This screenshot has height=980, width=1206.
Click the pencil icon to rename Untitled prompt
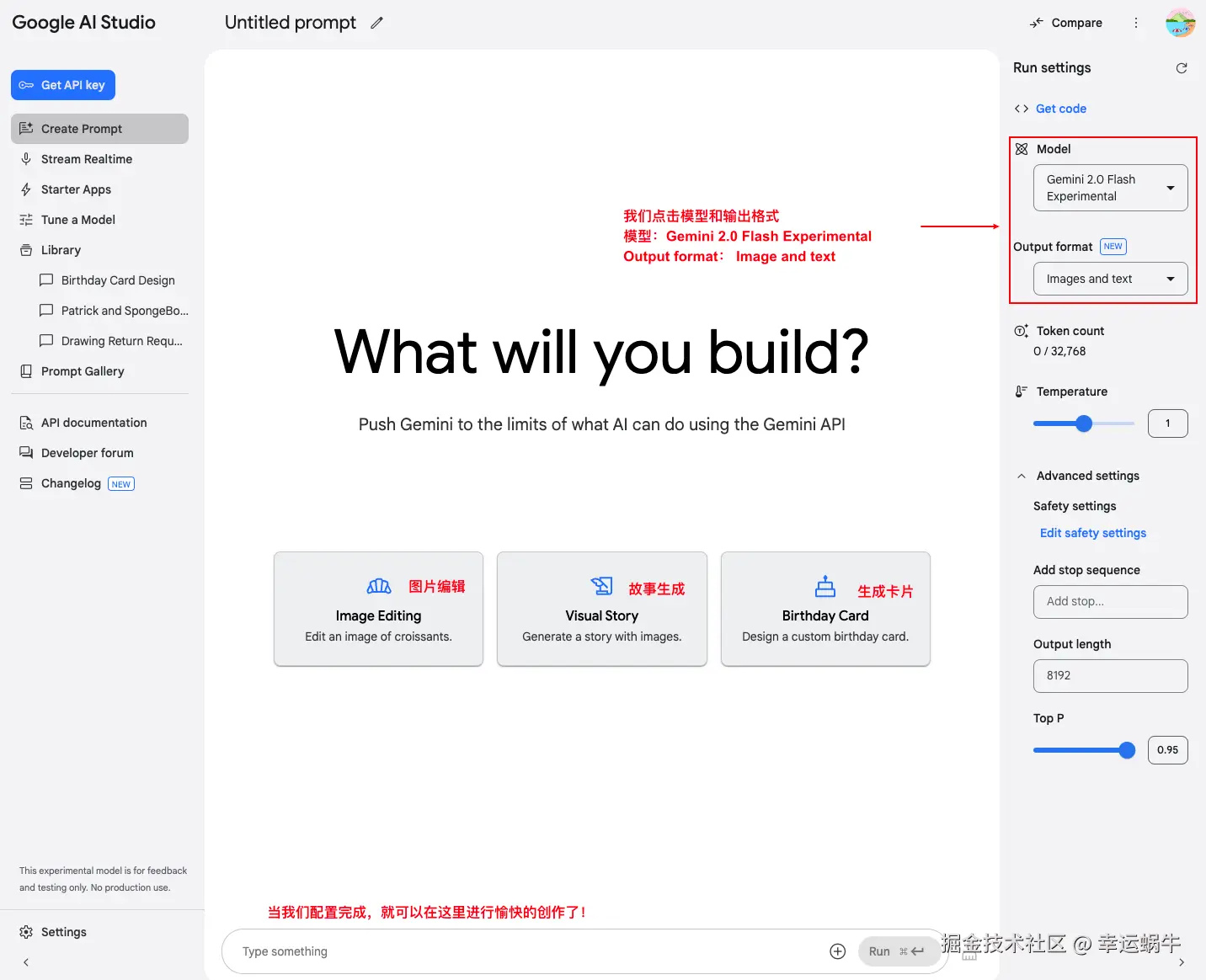click(x=376, y=23)
